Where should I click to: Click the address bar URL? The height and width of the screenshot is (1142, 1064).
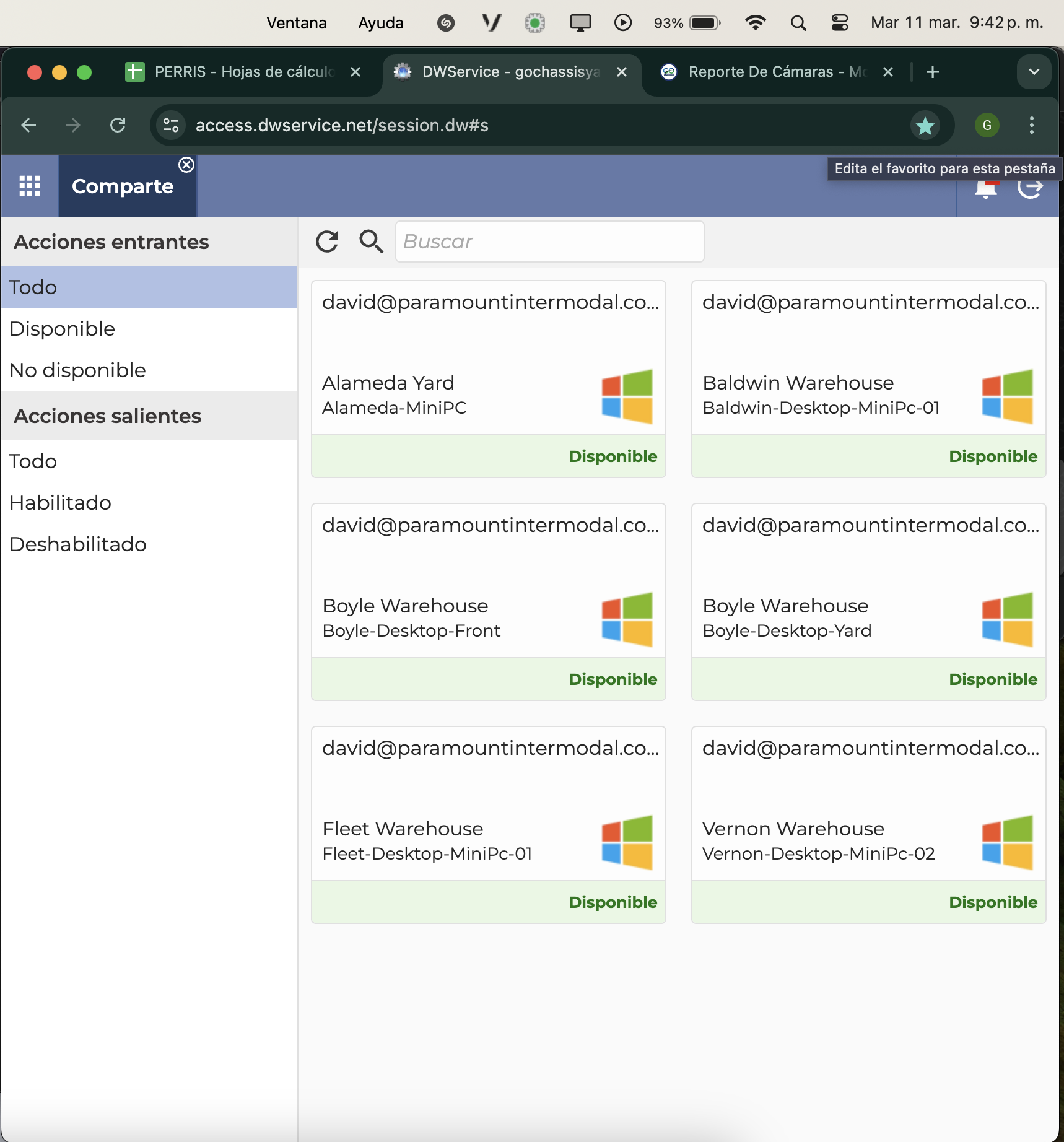point(342,125)
